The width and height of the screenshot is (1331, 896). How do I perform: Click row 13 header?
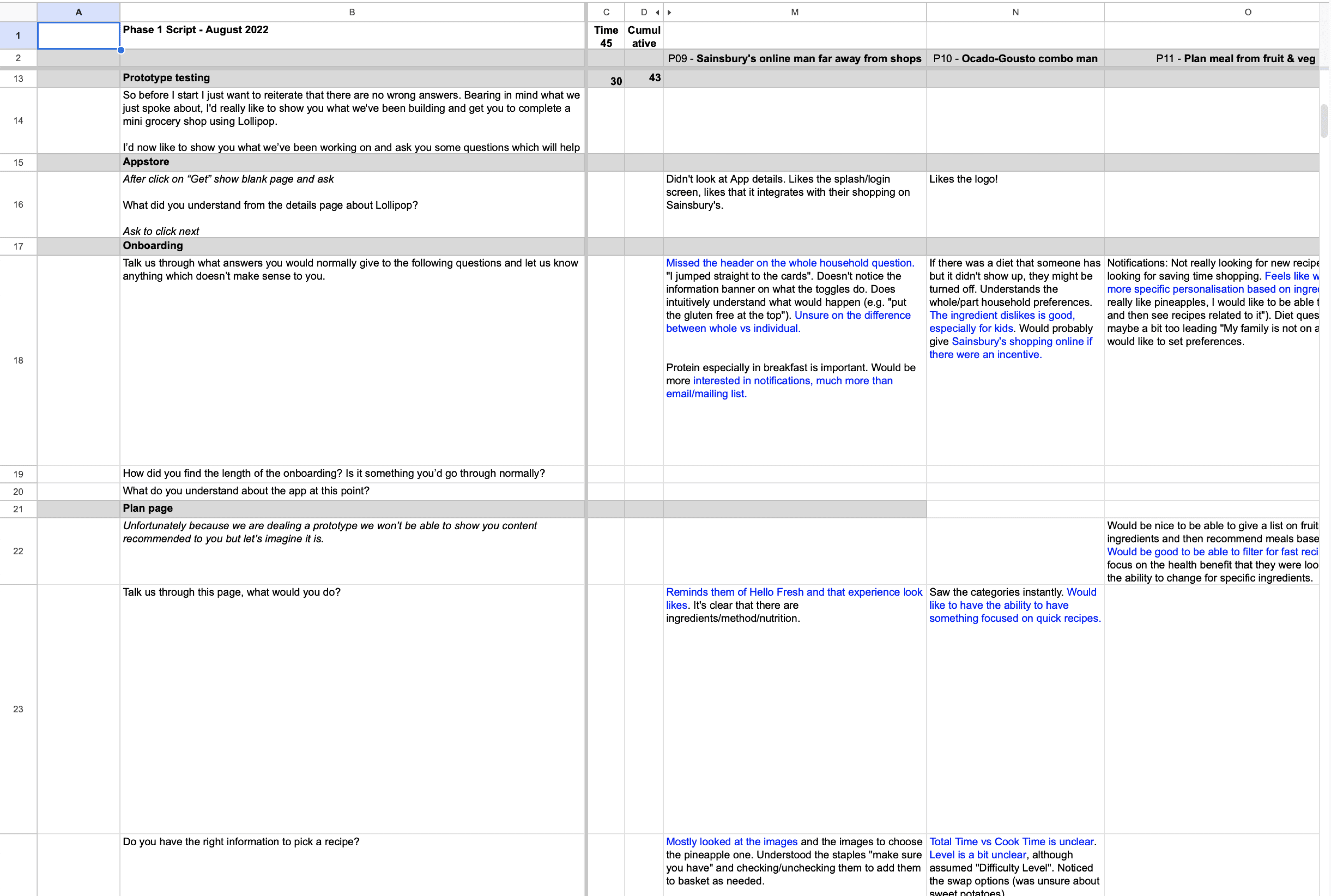click(18, 78)
